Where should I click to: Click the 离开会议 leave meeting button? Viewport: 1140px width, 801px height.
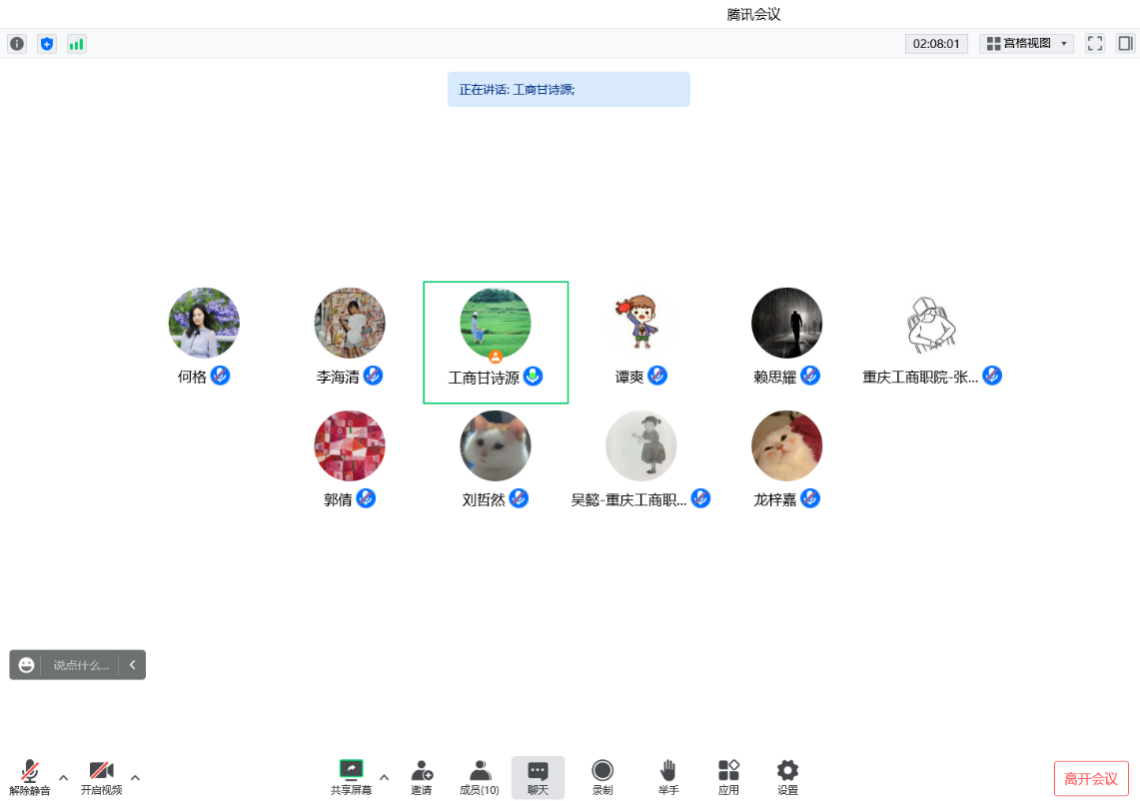1091,778
